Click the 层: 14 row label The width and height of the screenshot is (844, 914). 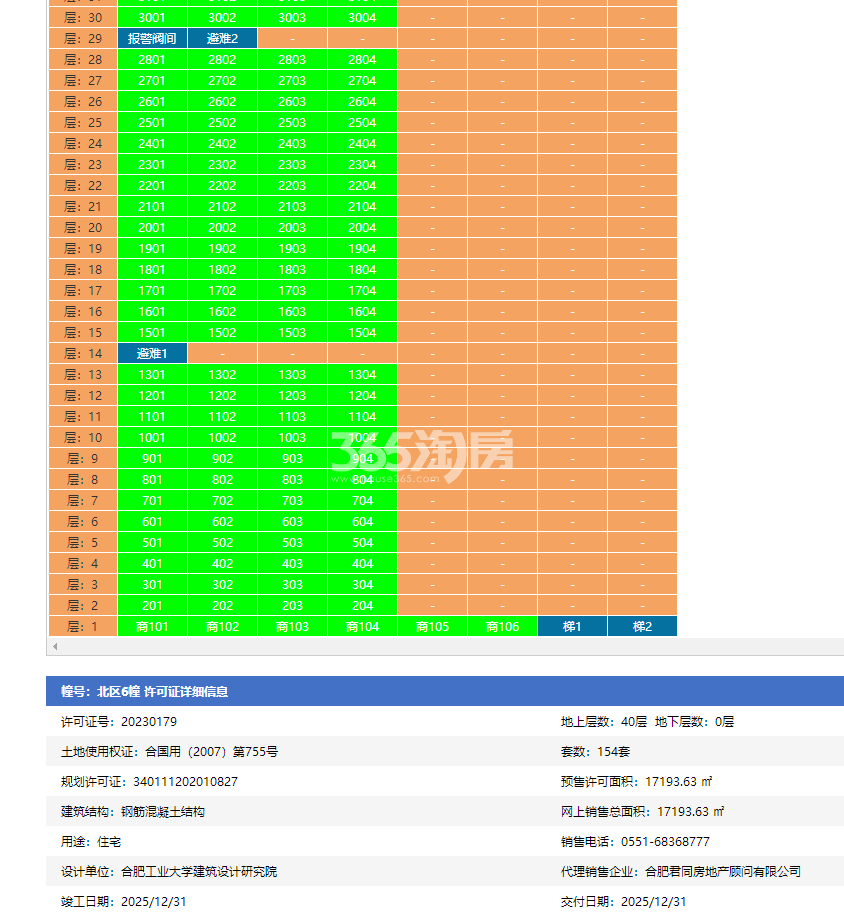tap(83, 353)
